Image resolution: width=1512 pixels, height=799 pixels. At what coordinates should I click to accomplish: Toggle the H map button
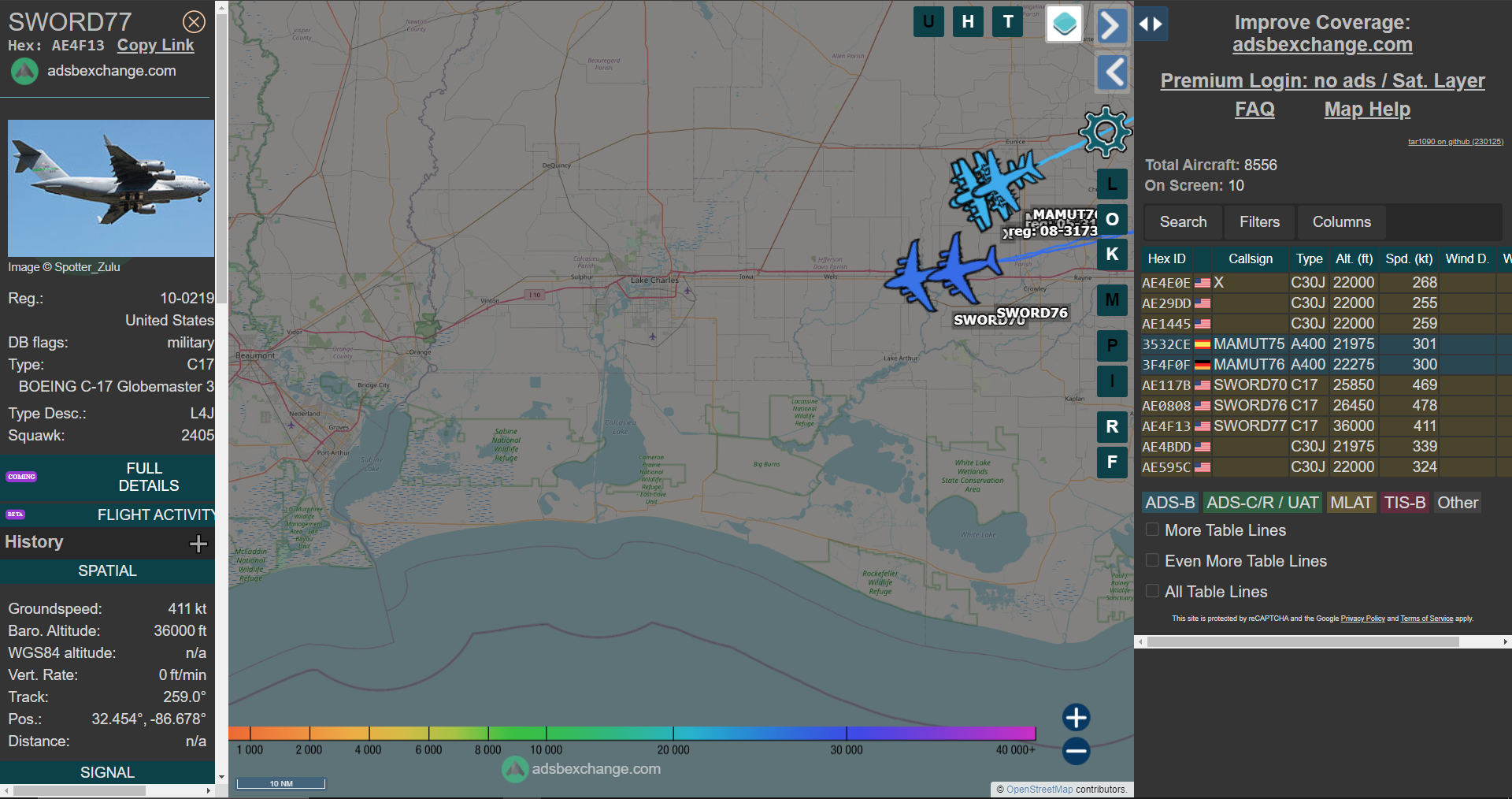tap(968, 22)
